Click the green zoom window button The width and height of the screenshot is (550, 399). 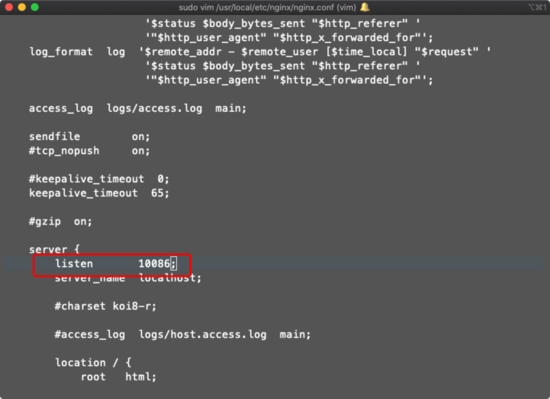pos(35,7)
